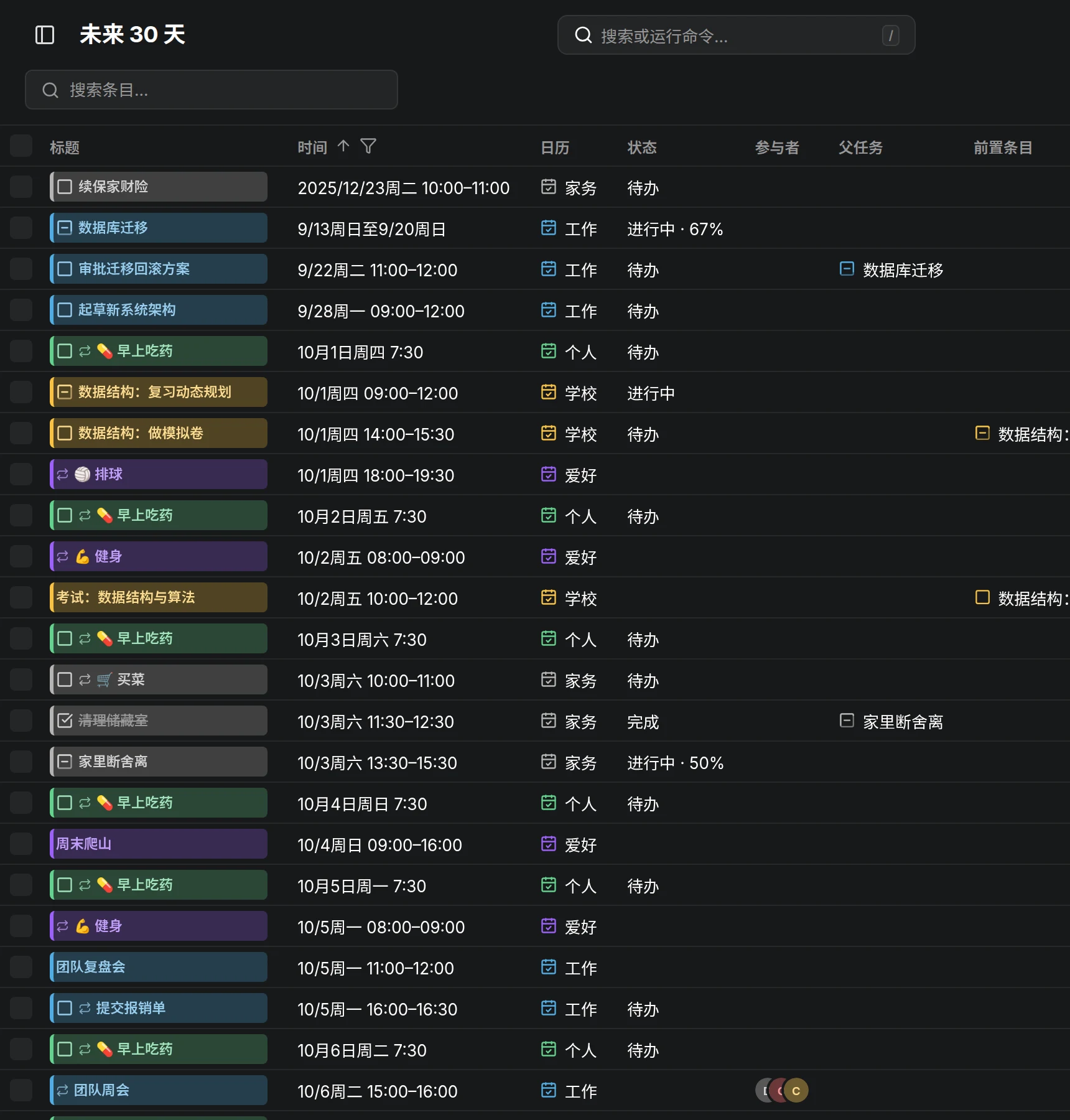The width and height of the screenshot is (1070, 1120).
Task: Click the subtask icon beside parent 数据库迁移
Action: tap(847, 269)
